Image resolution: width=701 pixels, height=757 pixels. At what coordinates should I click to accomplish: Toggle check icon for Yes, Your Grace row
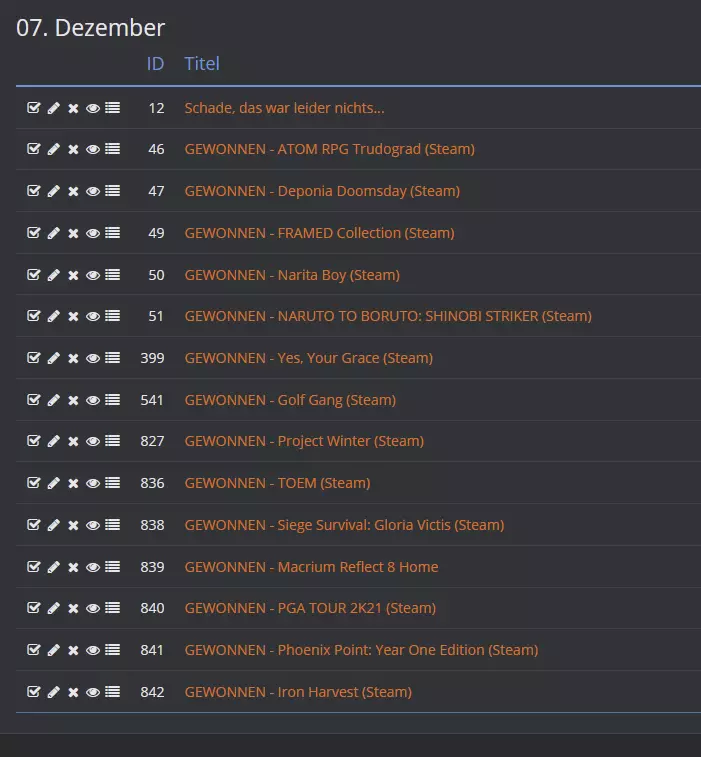point(33,357)
